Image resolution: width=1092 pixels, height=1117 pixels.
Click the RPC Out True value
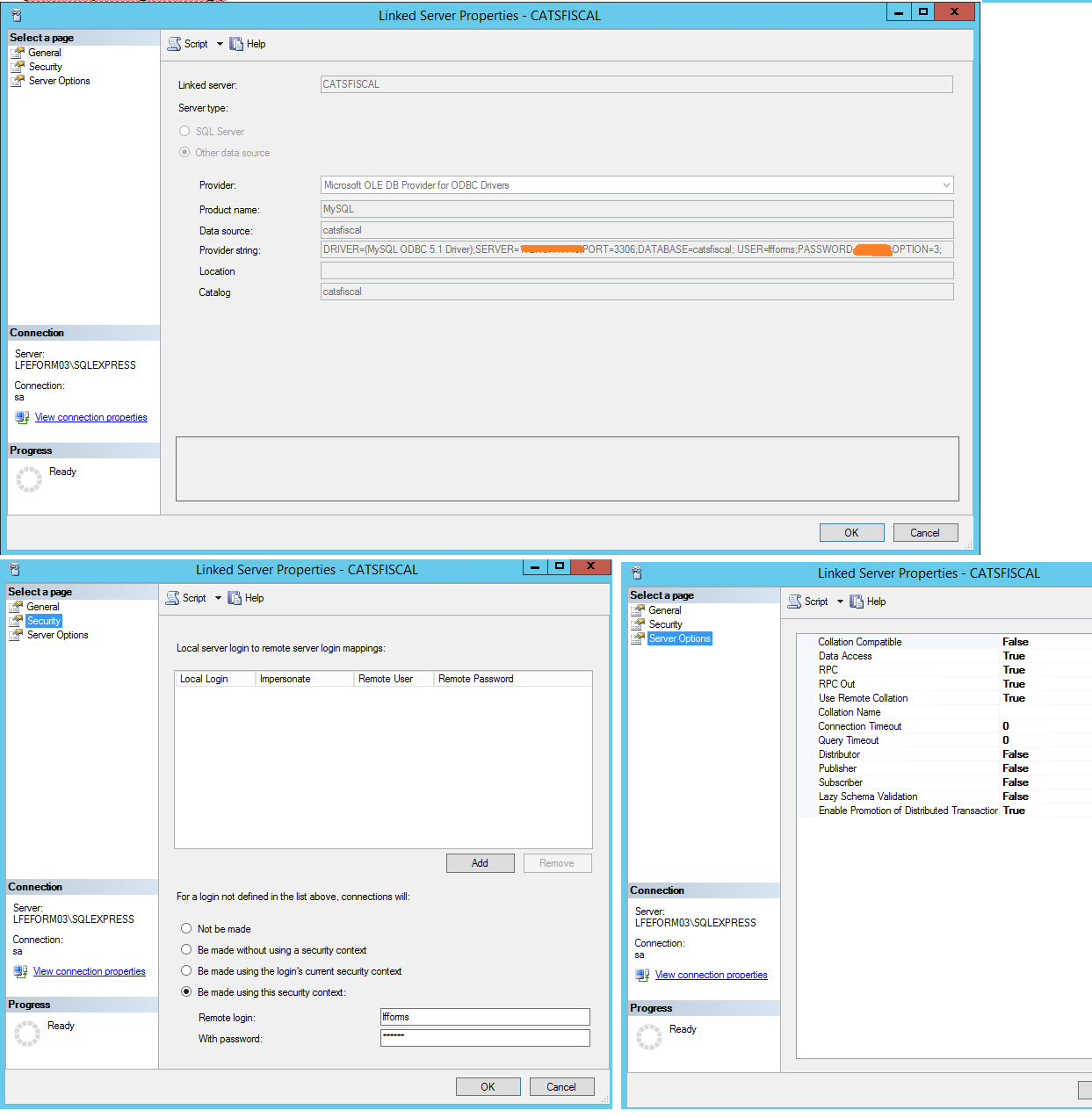(x=1014, y=684)
